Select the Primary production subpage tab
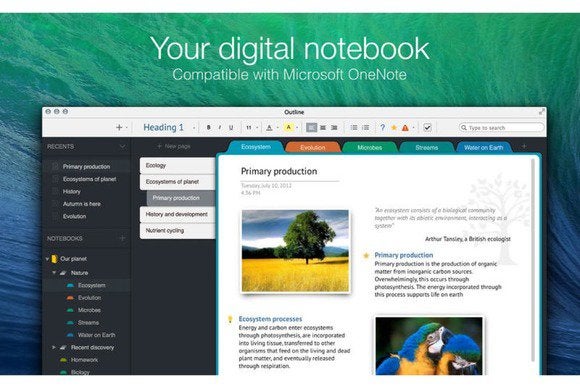 coord(181,198)
